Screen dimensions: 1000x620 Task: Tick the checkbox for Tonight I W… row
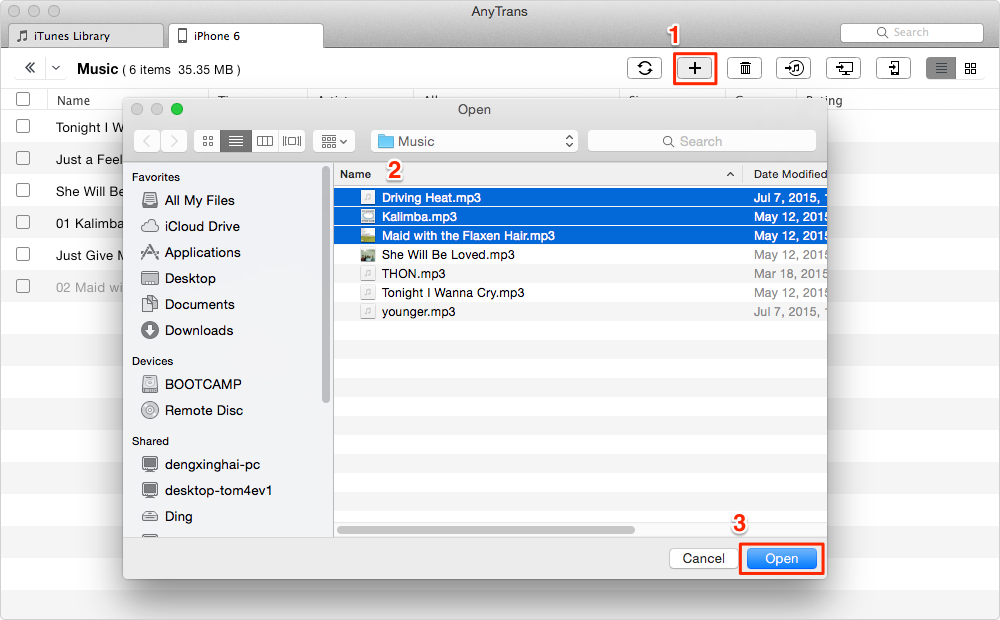[x=23, y=126]
